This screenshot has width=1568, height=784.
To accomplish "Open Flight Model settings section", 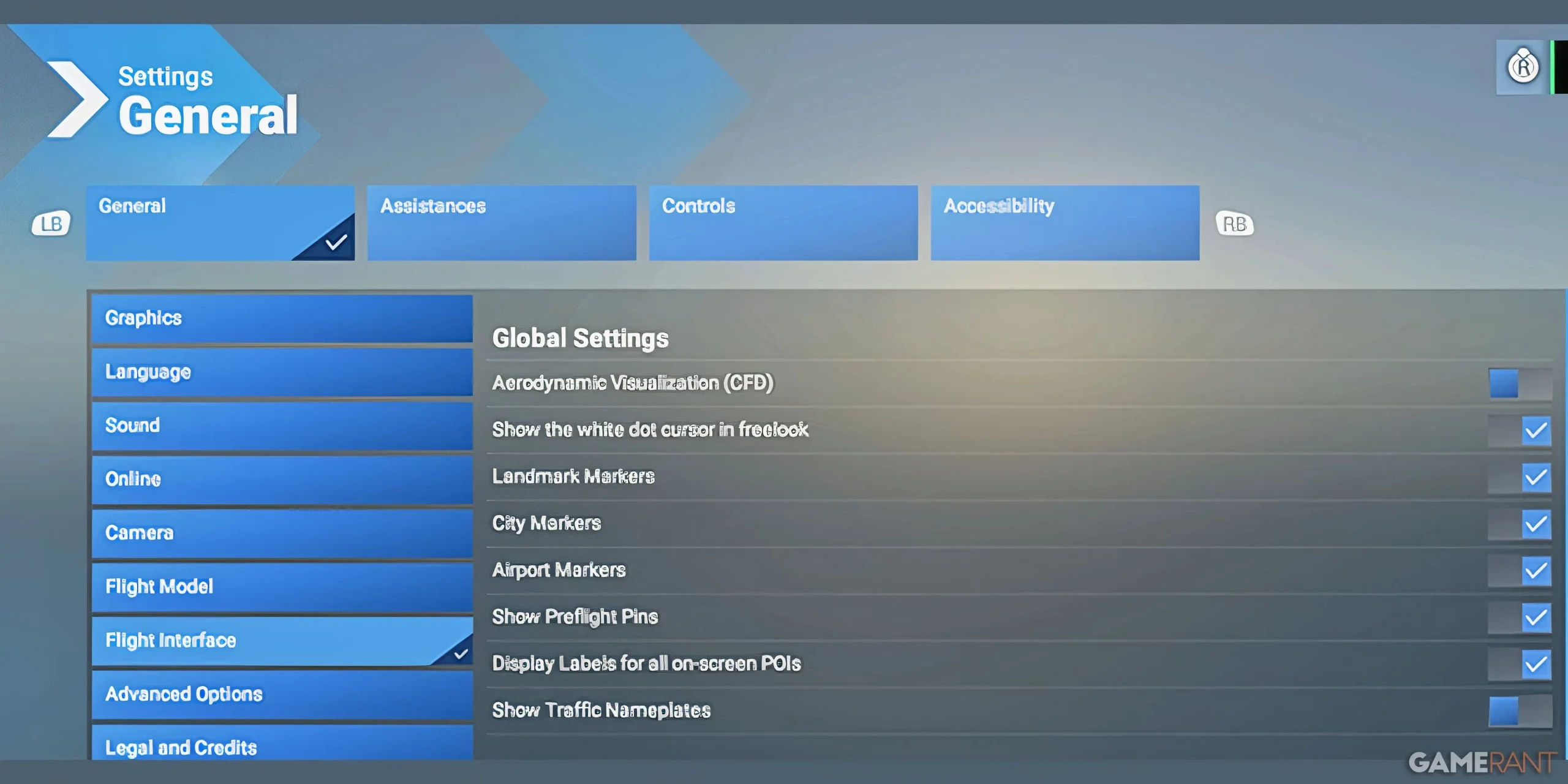I will coord(282,586).
